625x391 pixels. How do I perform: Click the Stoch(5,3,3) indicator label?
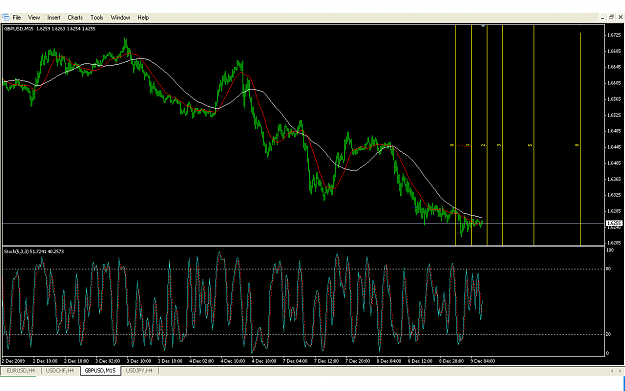[x=34, y=251]
